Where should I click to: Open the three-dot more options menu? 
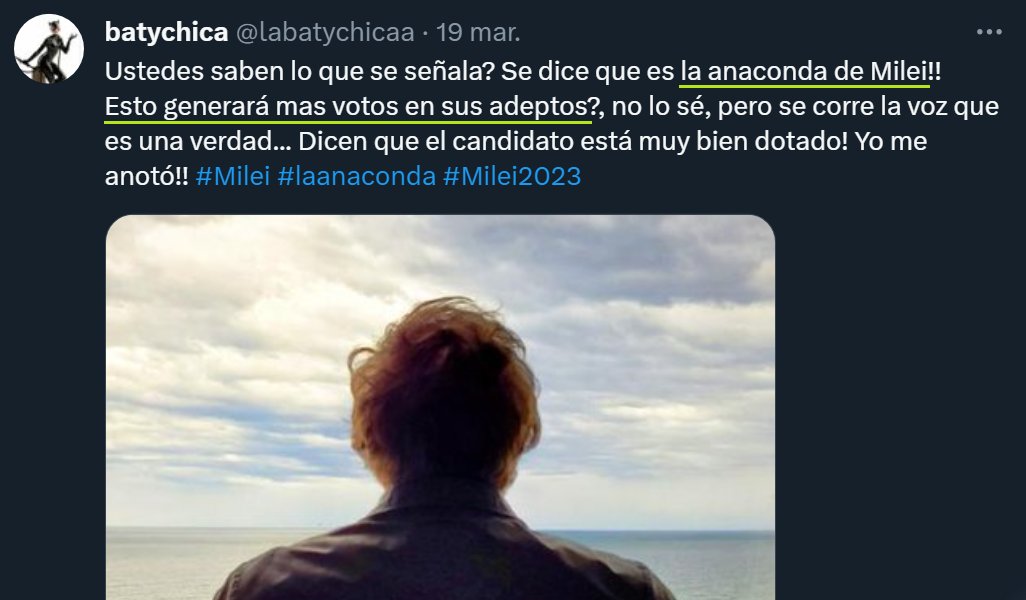(989, 31)
